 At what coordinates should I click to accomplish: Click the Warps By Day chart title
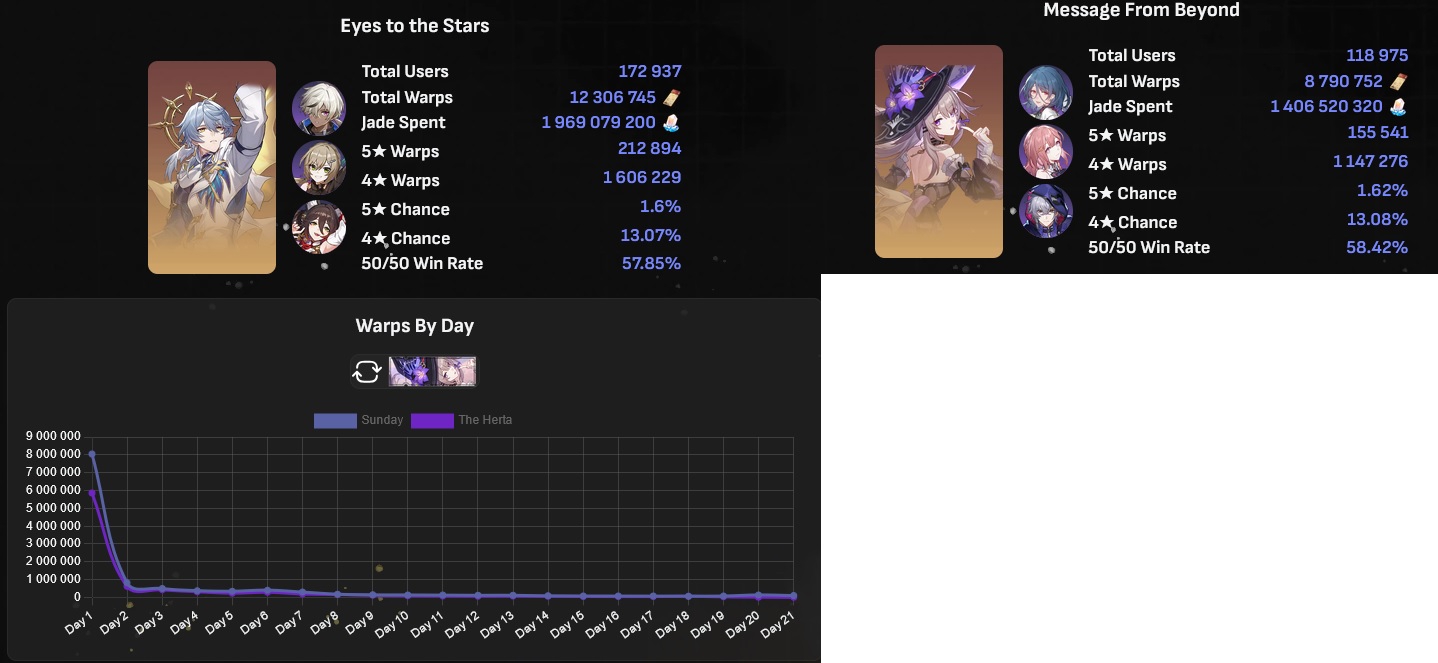click(415, 326)
